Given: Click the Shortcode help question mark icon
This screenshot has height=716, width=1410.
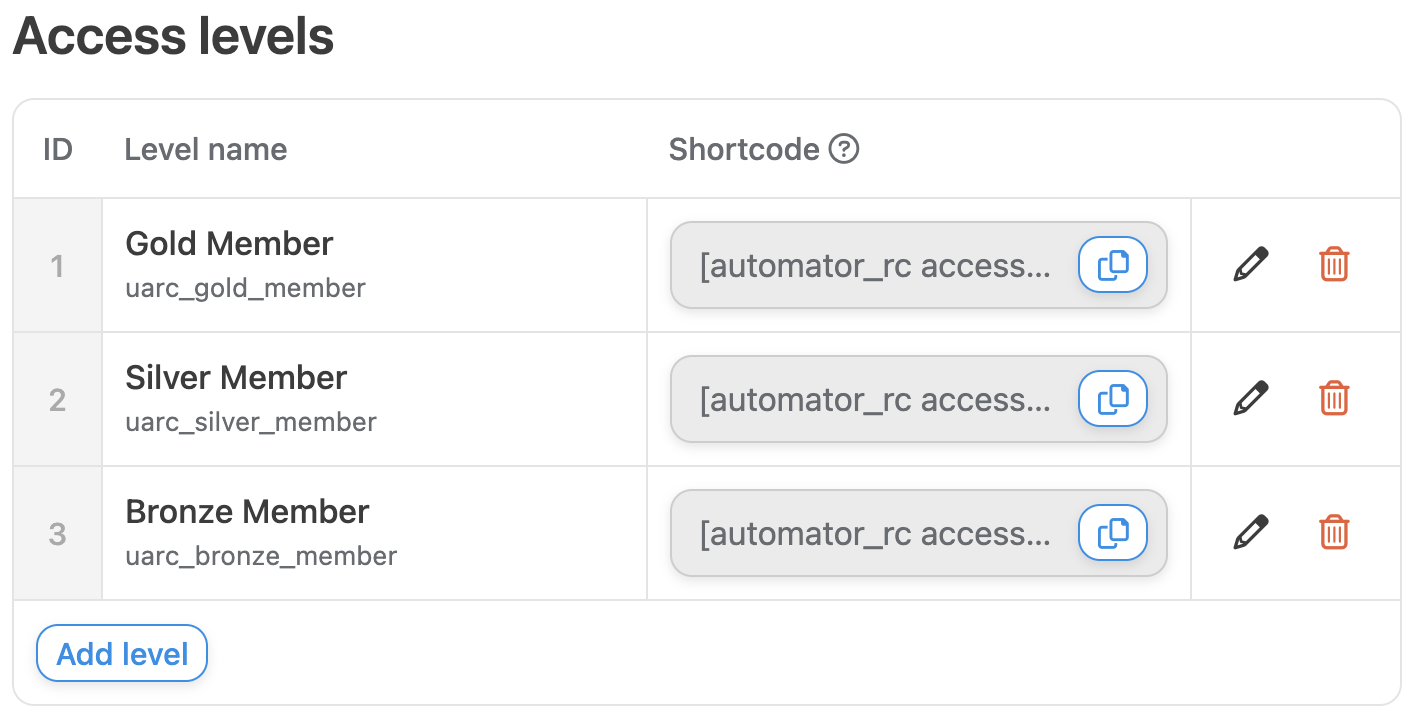Looking at the screenshot, I should pyautogui.click(x=844, y=150).
